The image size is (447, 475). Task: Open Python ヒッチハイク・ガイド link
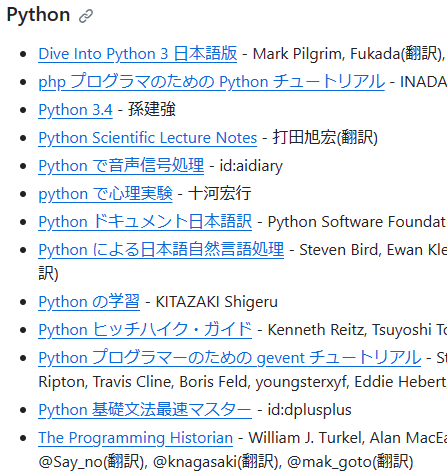click(x=145, y=330)
